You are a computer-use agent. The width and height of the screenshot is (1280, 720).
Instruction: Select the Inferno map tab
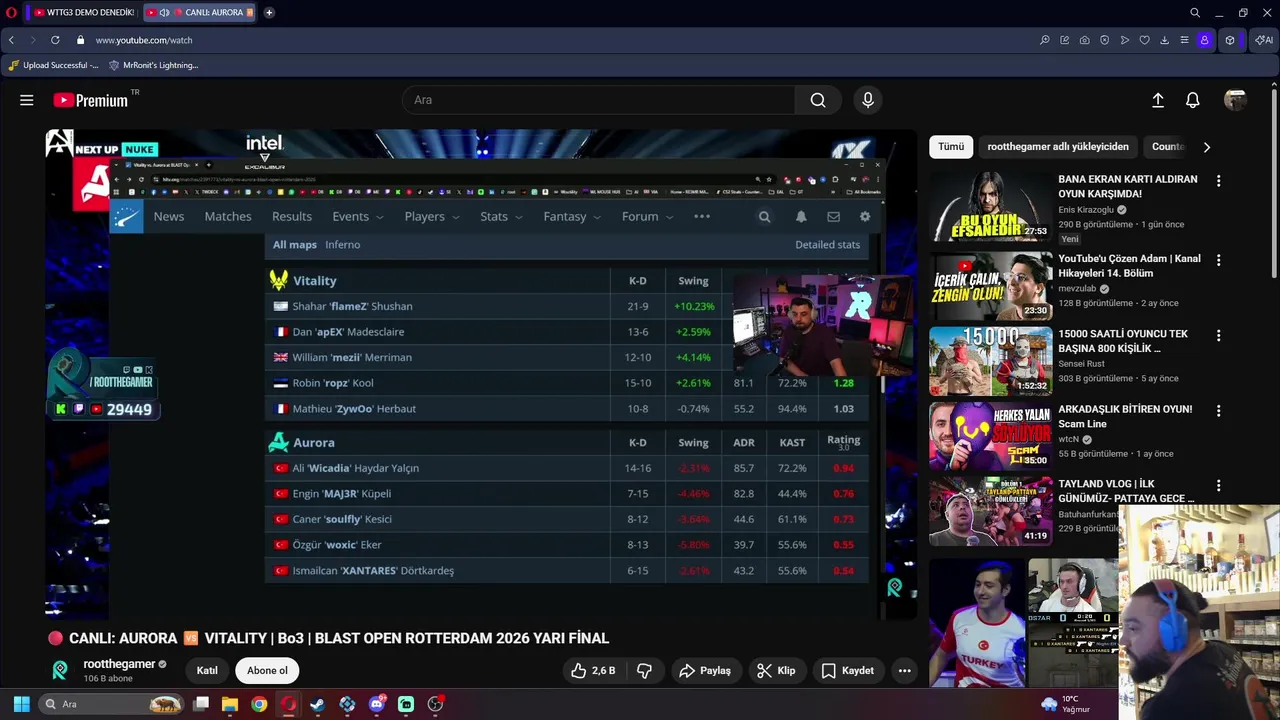pos(343,245)
